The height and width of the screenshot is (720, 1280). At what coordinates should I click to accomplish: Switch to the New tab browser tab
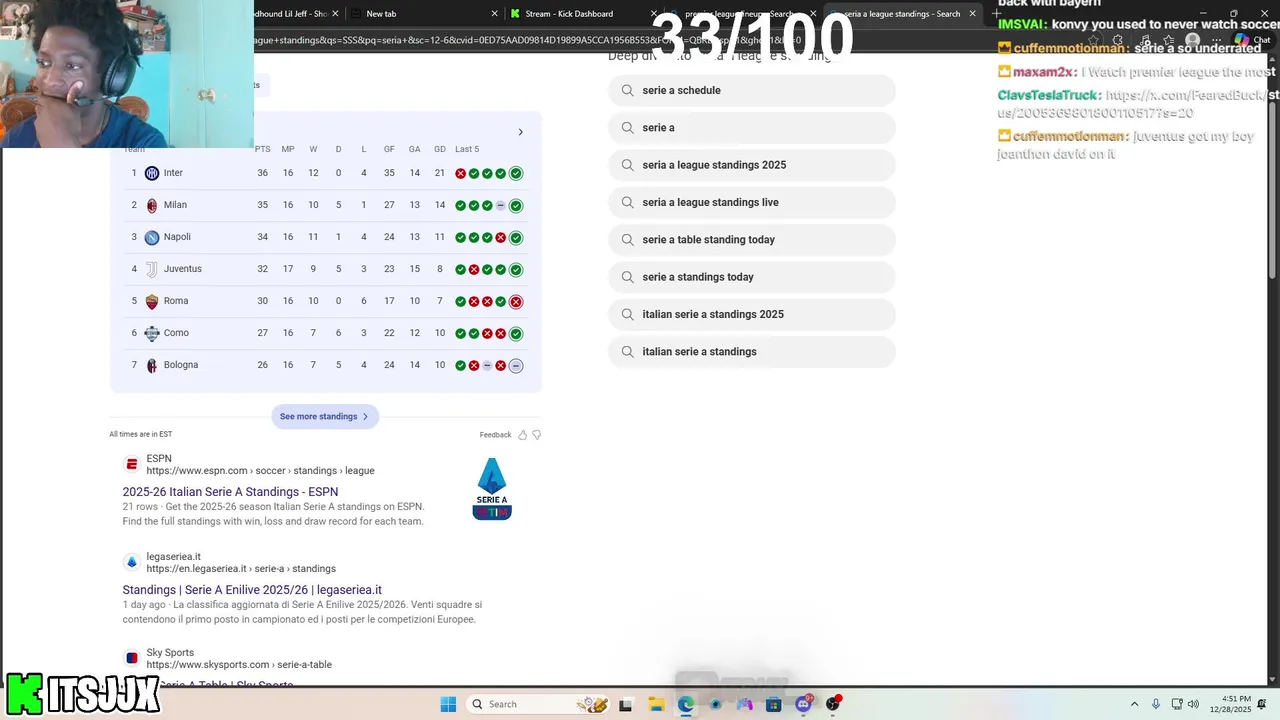423,14
